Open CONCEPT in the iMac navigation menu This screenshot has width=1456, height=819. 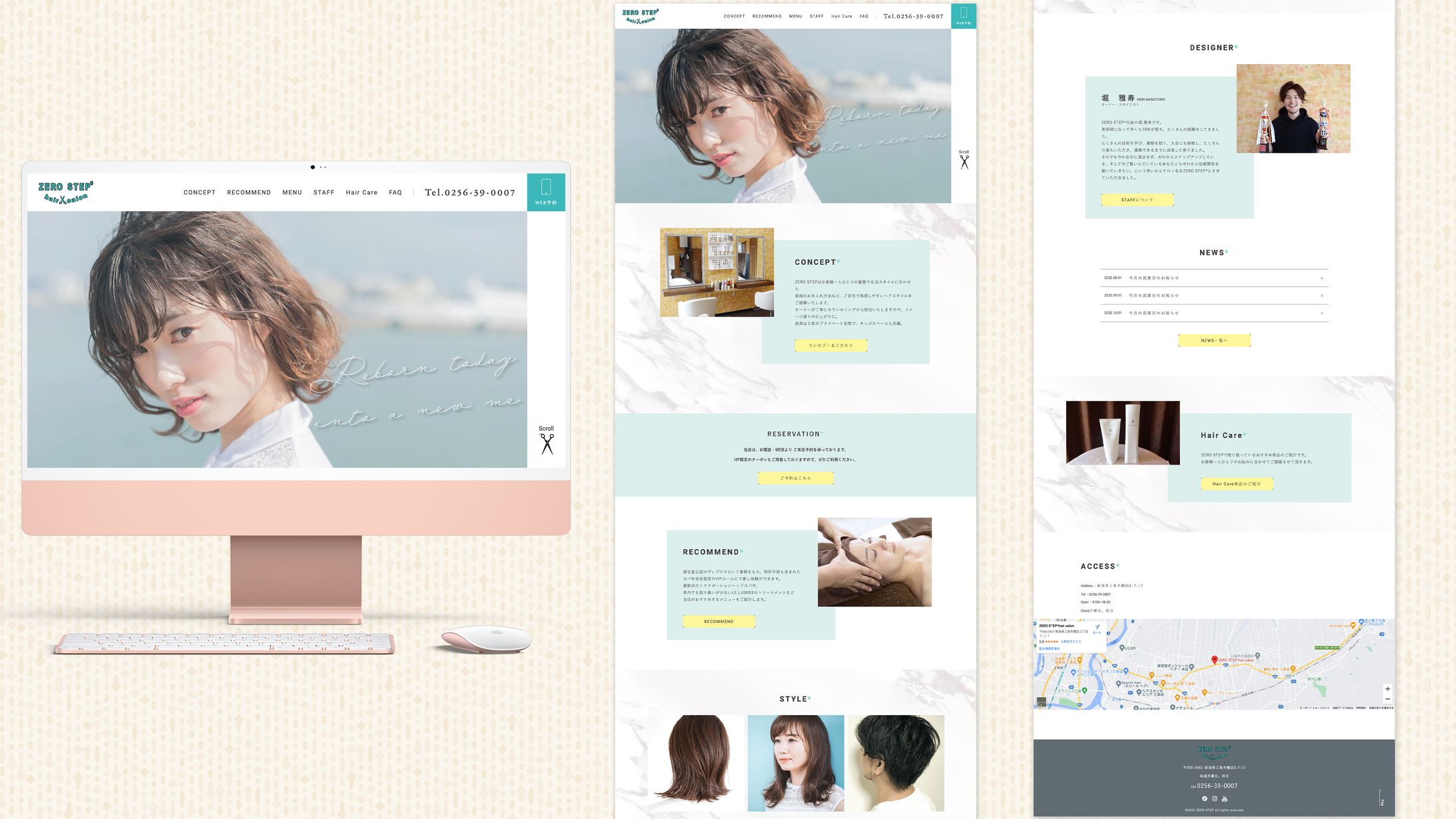[x=199, y=193]
